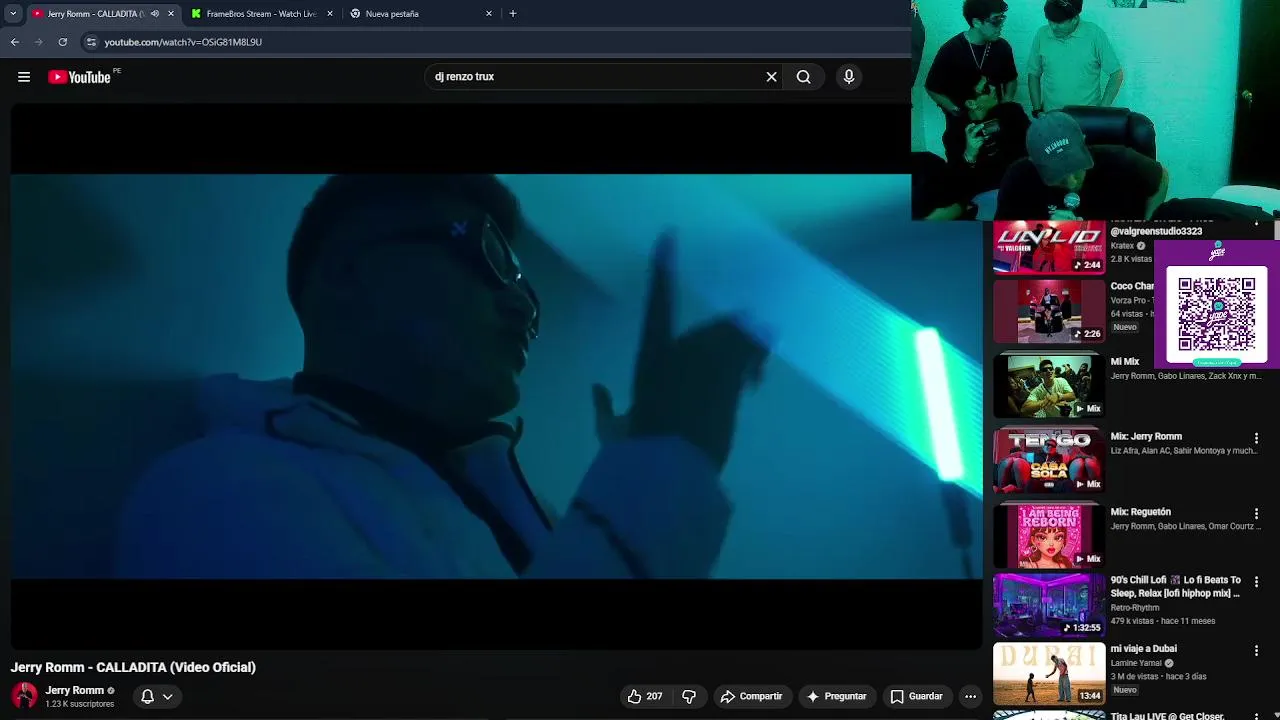Open 90's Chill Lofi title link
This screenshot has height=720, width=1280.
(1175, 587)
